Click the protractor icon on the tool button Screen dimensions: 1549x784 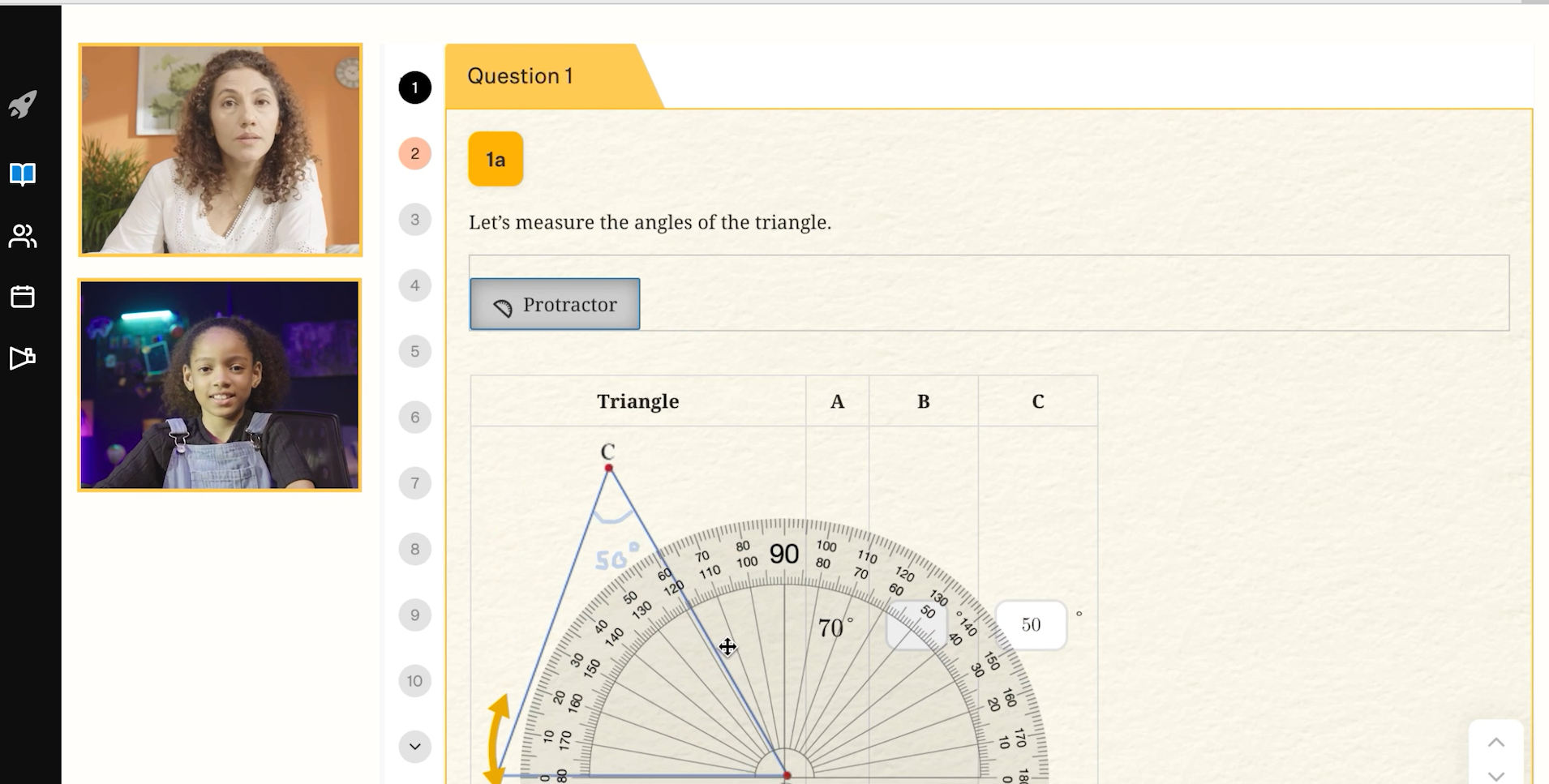(x=504, y=304)
